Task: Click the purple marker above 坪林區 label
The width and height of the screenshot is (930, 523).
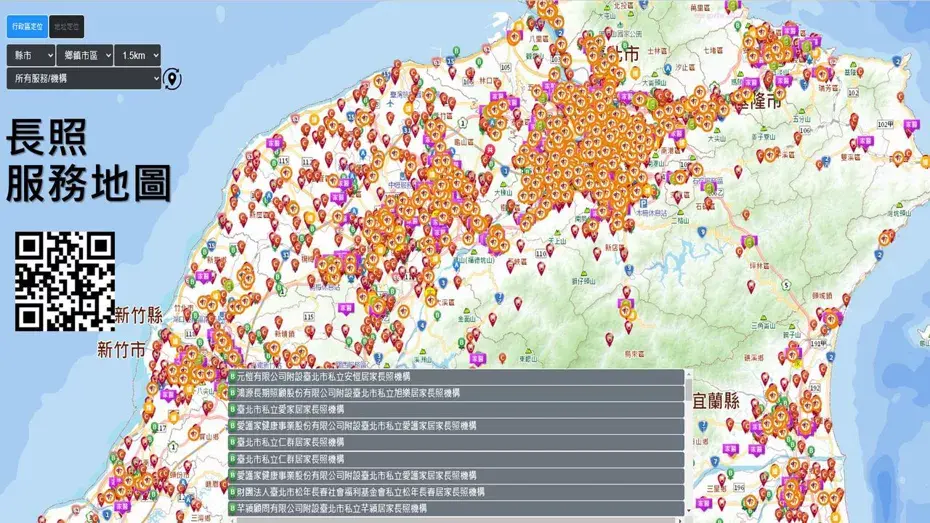Action: click(x=749, y=242)
